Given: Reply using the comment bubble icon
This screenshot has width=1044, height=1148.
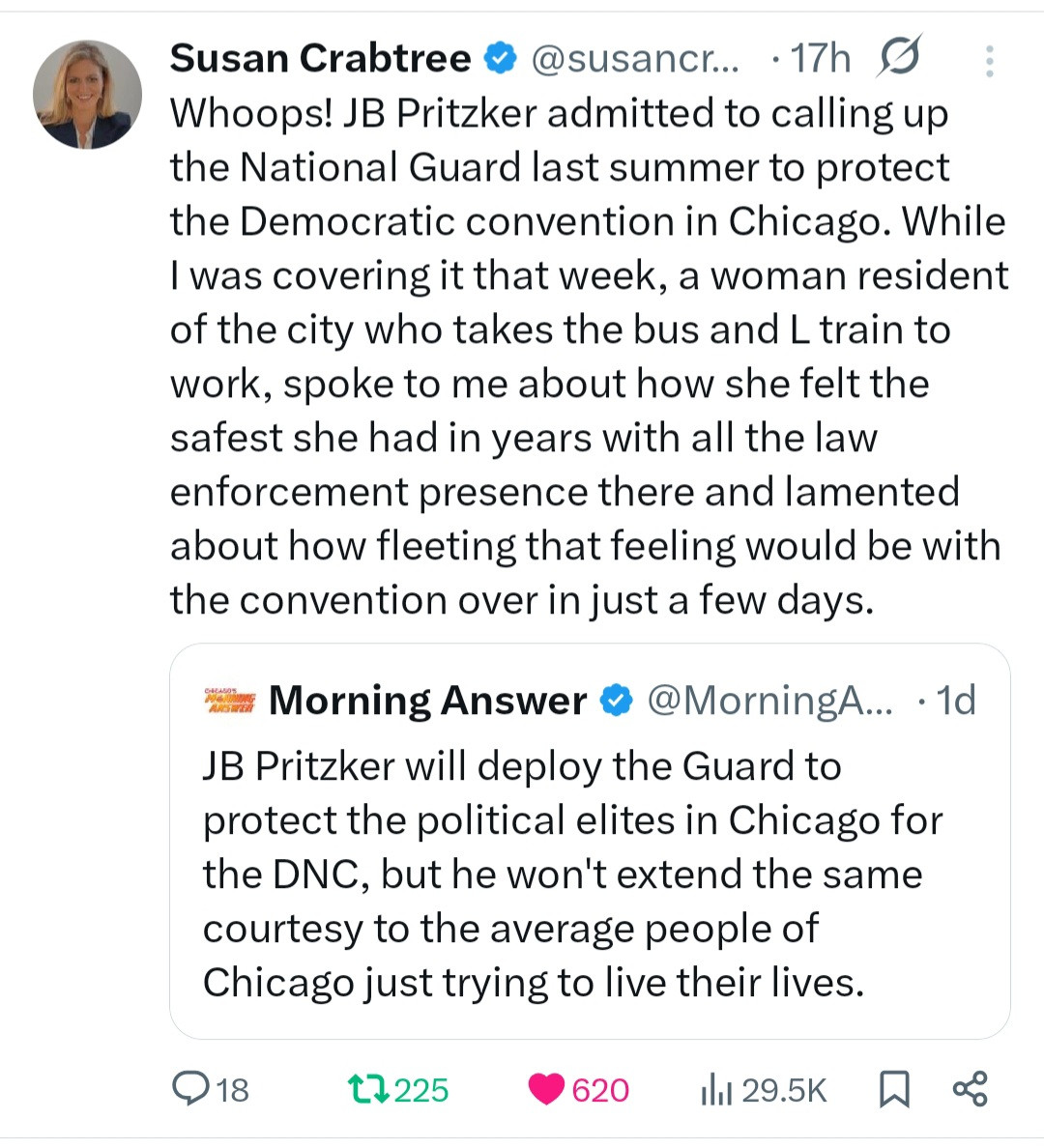Looking at the screenshot, I should click(x=188, y=1089).
